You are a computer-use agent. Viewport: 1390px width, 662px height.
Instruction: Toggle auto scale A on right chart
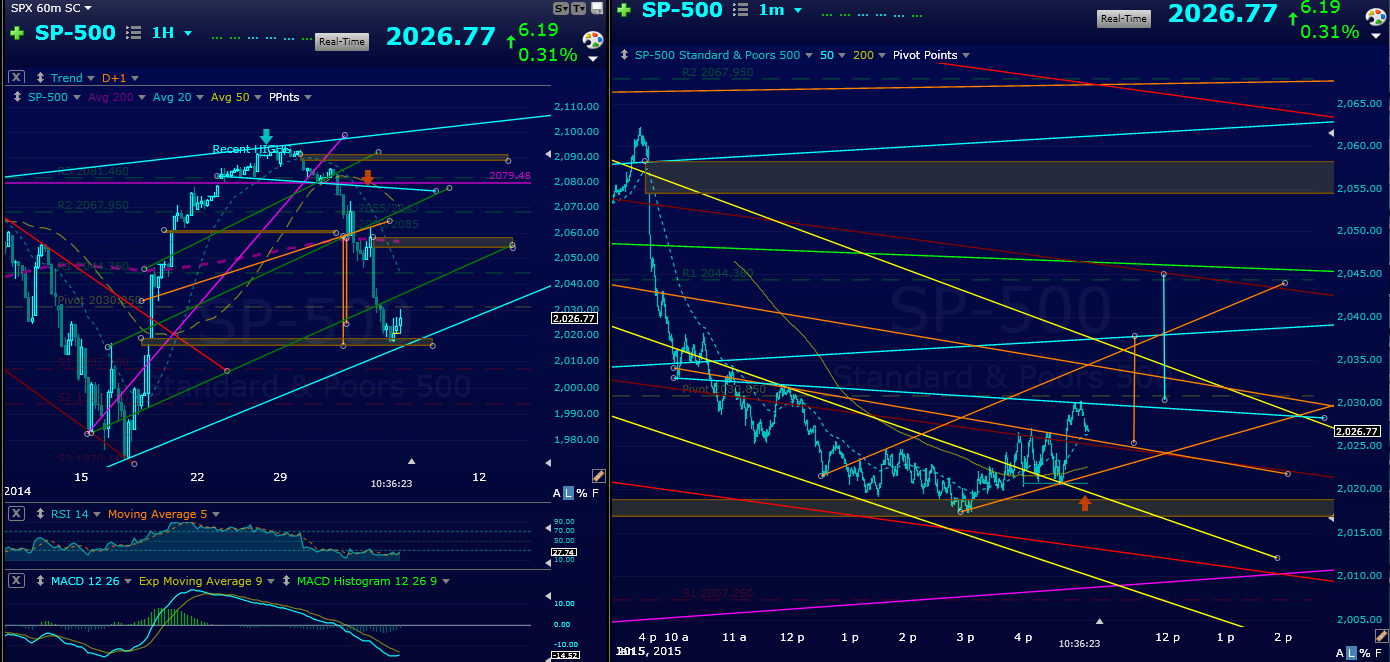coord(1341,653)
